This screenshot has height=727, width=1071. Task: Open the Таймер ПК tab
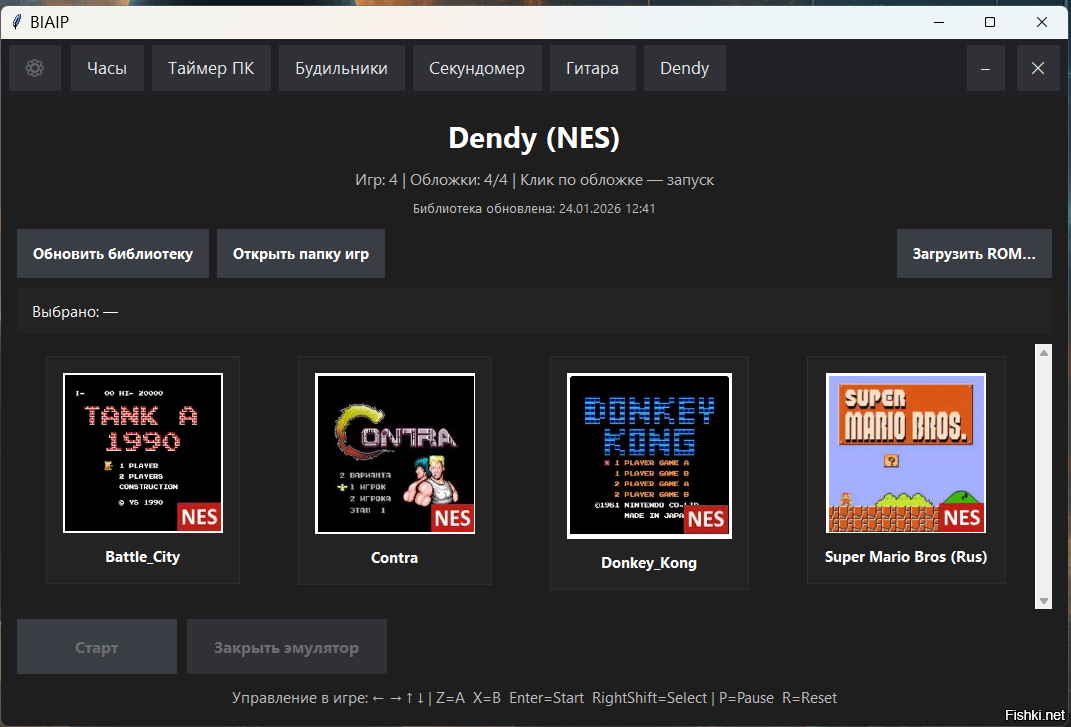click(x=211, y=68)
